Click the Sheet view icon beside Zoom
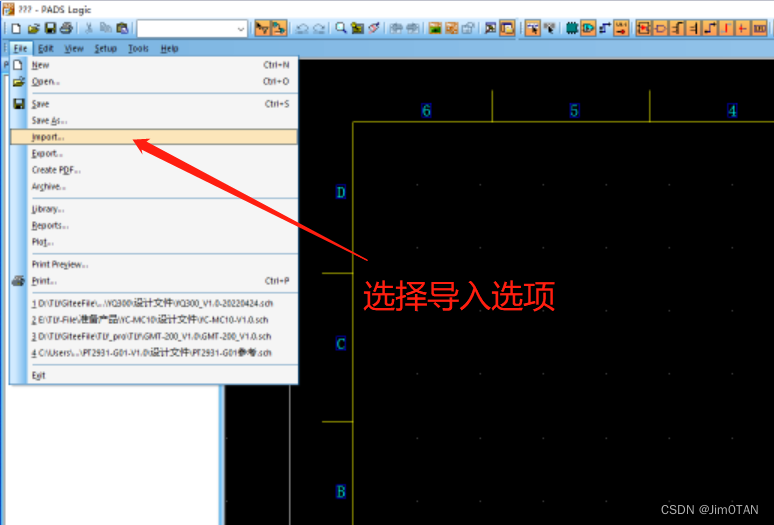The height and width of the screenshot is (525, 774). point(357,29)
